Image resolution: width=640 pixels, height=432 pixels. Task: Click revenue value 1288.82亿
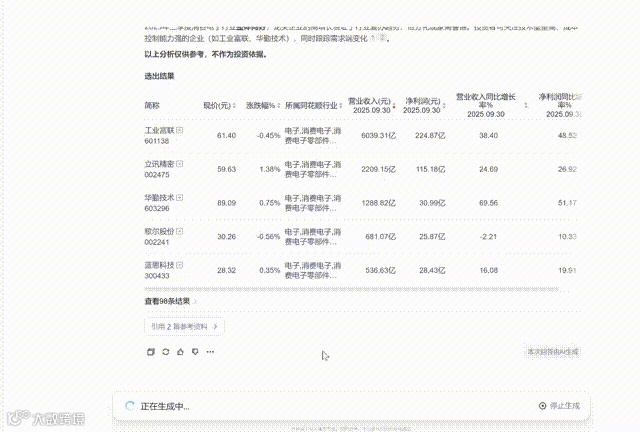[378, 203]
